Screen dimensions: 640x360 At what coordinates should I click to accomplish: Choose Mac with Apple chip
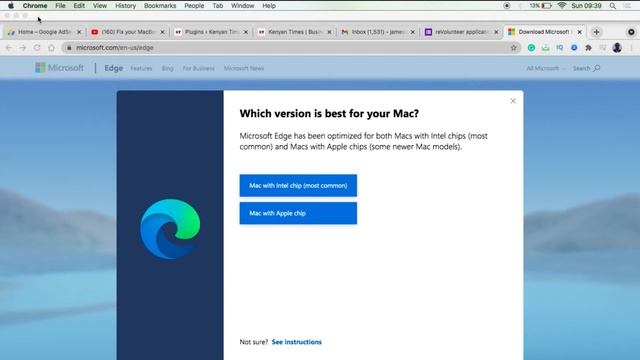298,213
